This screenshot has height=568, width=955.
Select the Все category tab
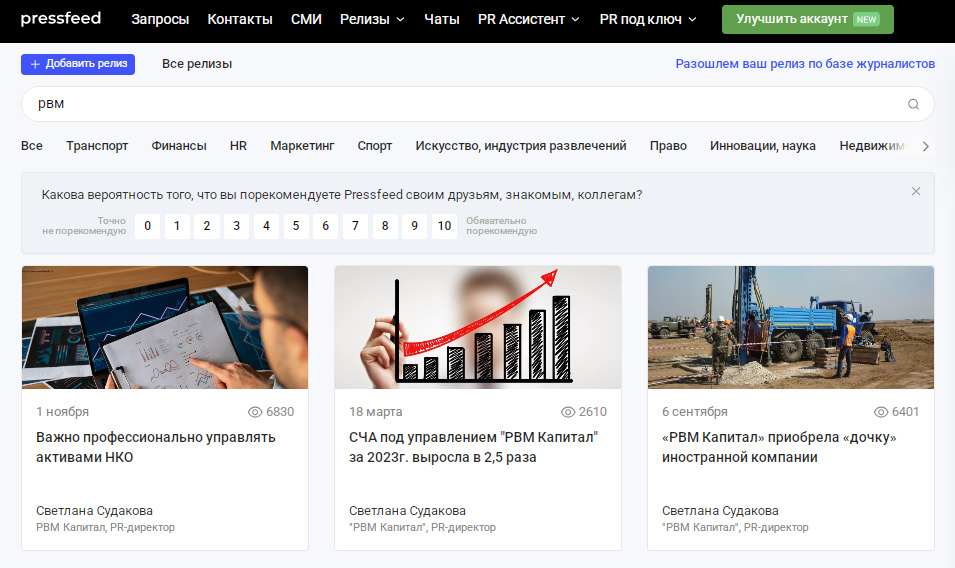32,146
